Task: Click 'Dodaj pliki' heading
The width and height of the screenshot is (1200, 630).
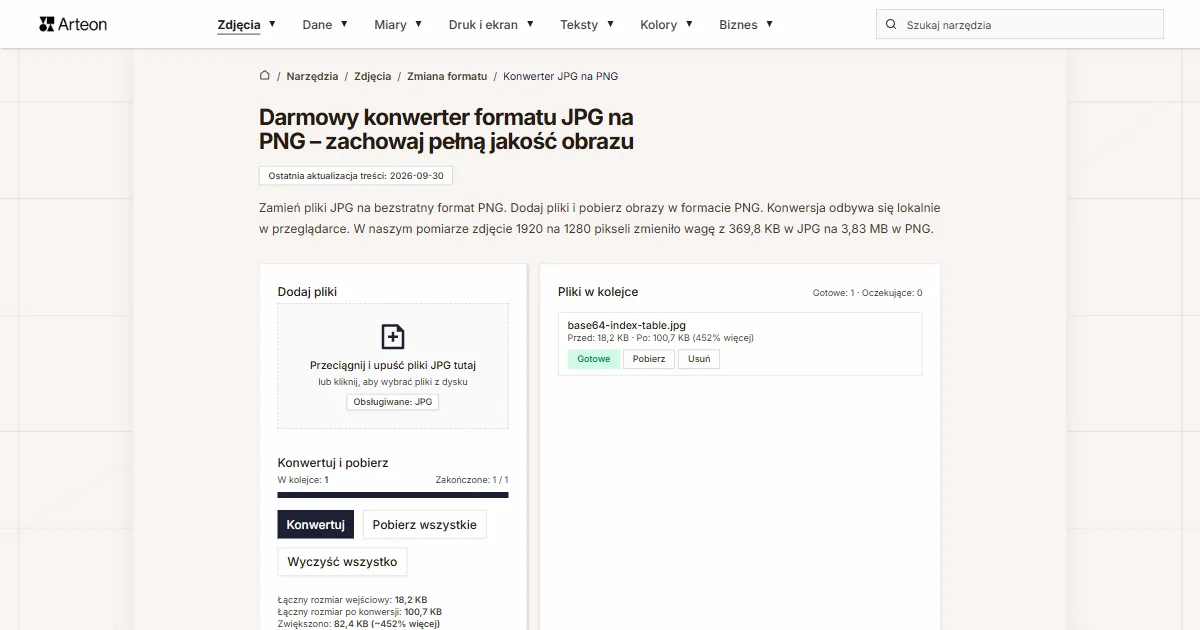Action: coord(307,292)
